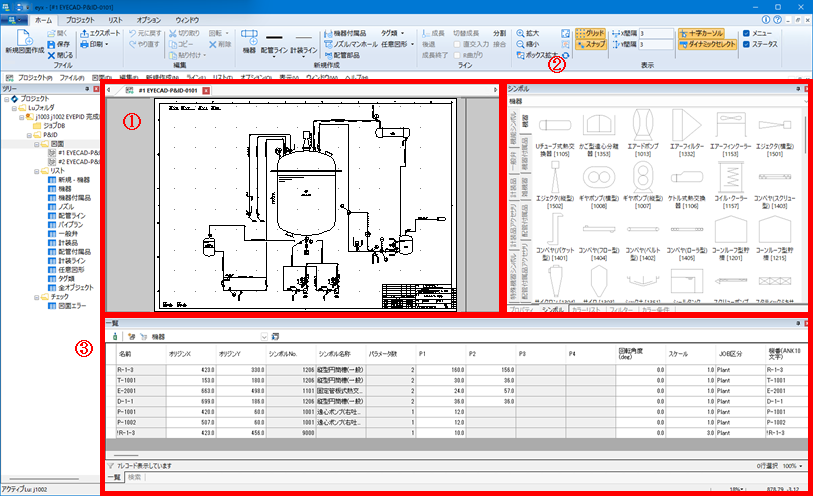The width and height of the screenshot is (813, 496).
Task: Toggle 十字カーソル crosshair cursor
Action: [701, 33]
